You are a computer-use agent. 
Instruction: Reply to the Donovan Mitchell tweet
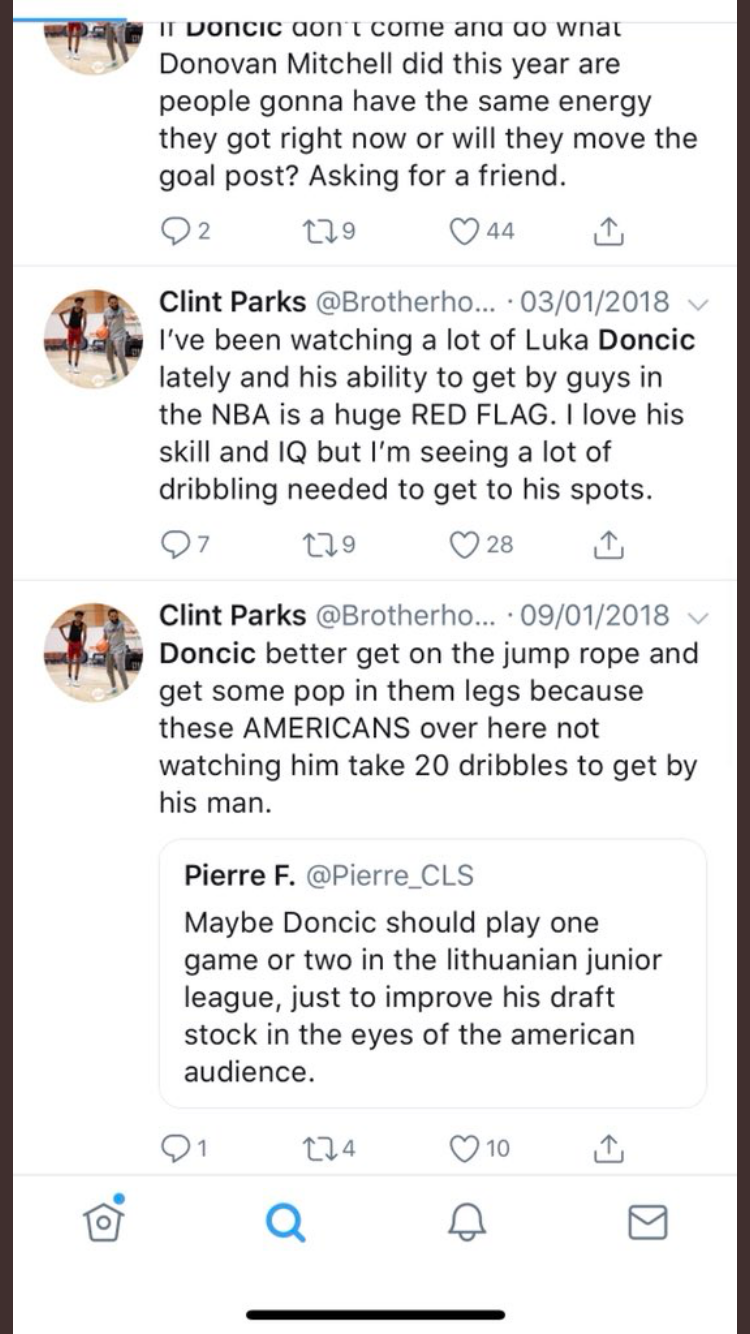[x=174, y=232]
